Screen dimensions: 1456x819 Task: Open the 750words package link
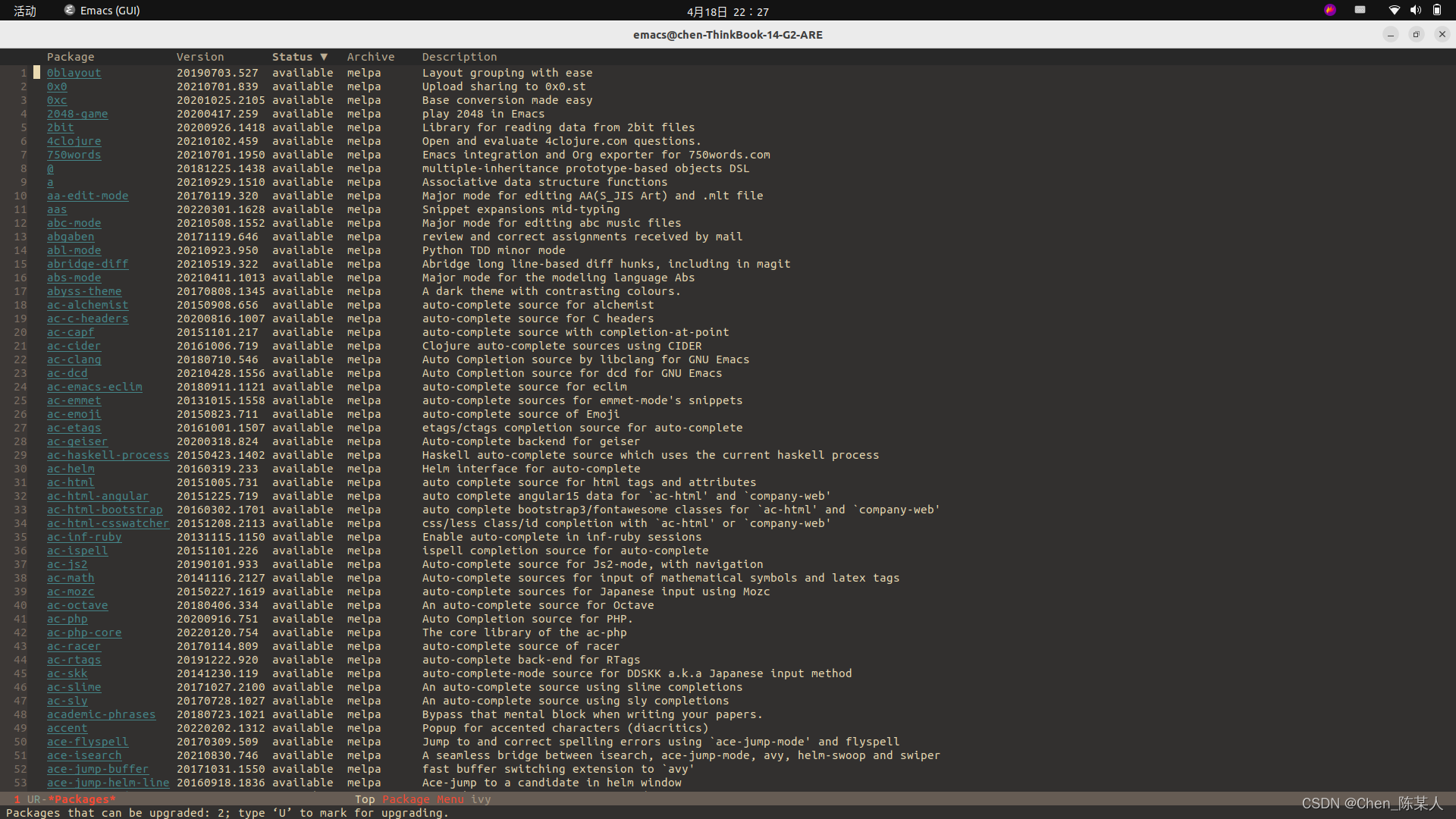74,155
